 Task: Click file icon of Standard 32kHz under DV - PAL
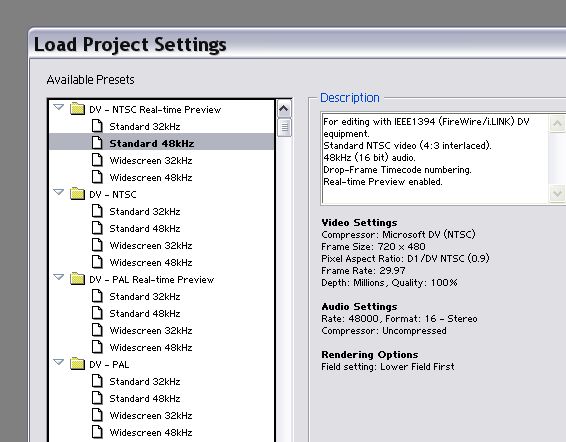point(97,381)
